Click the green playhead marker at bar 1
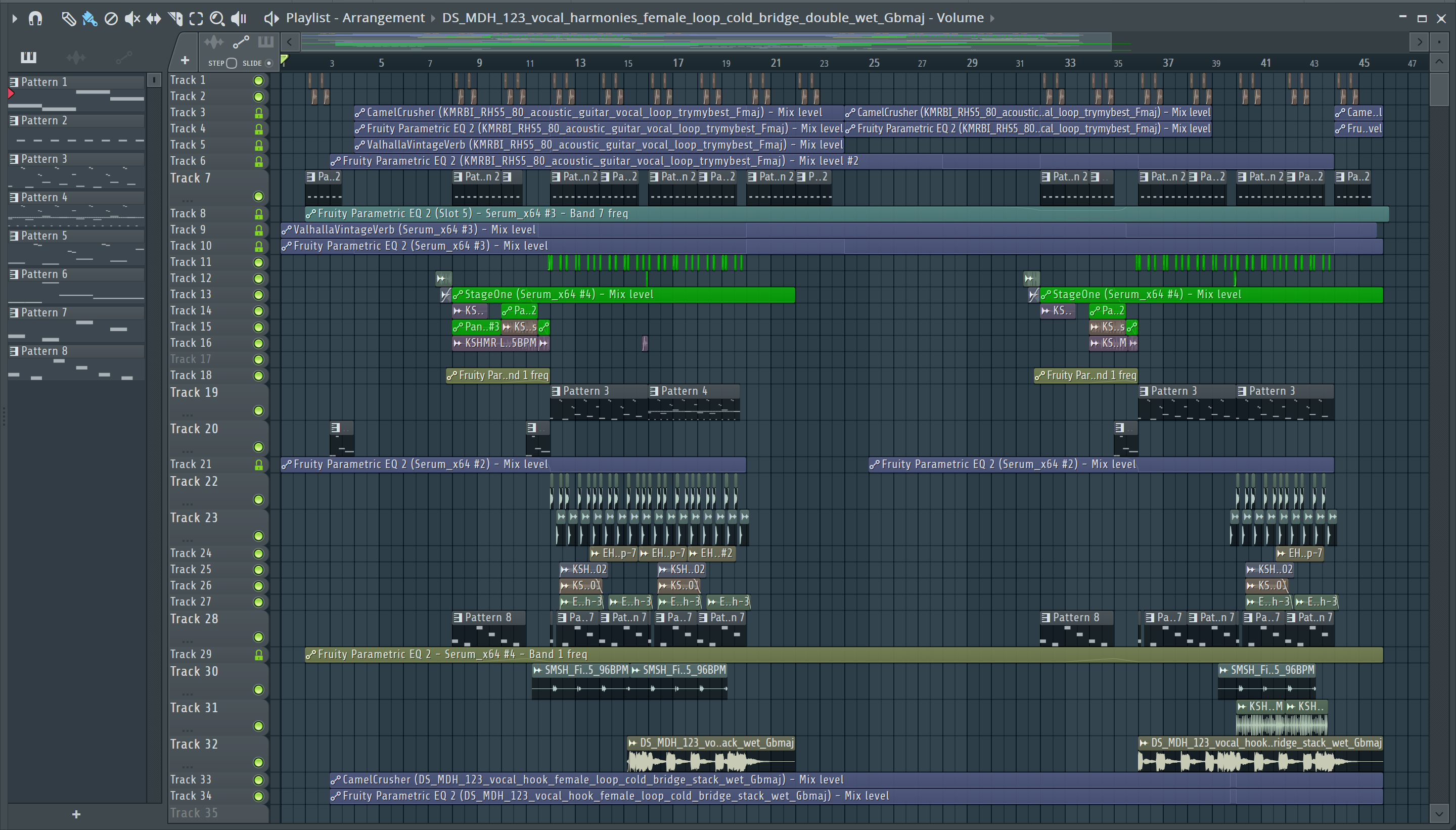 tap(285, 59)
